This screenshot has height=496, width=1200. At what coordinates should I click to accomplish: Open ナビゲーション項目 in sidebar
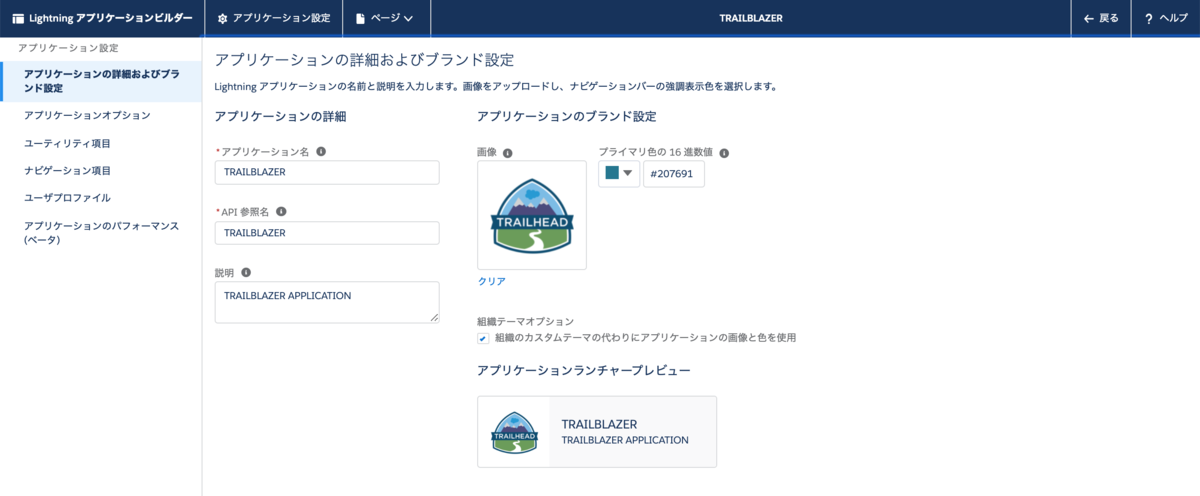67,171
